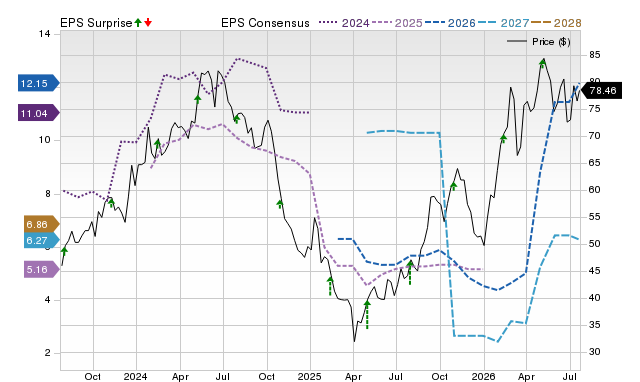The image size is (640, 382).
Task: Click the 55 label on price axis
Action: (594, 216)
